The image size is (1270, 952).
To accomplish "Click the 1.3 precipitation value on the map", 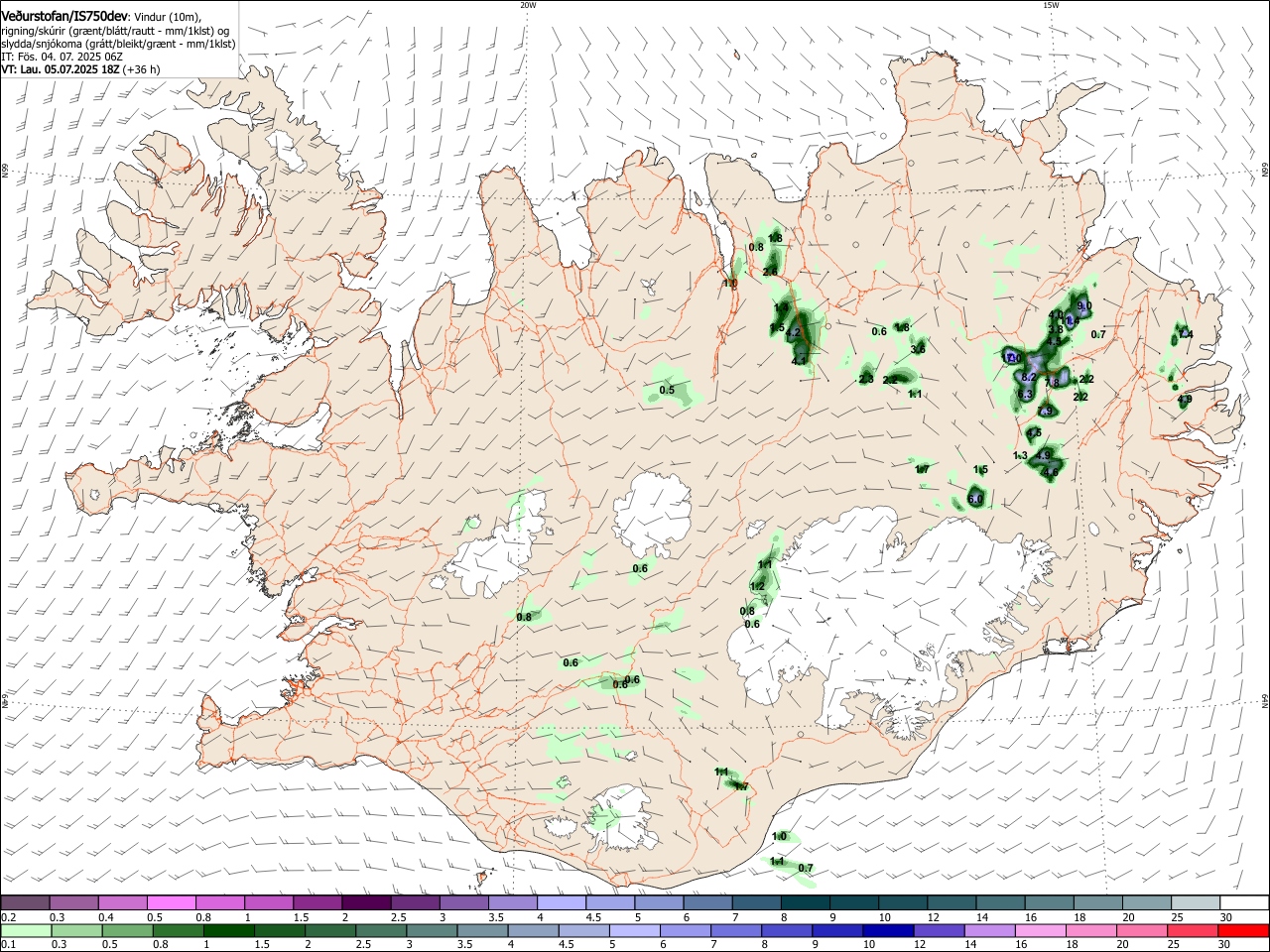I will (x=1020, y=455).
